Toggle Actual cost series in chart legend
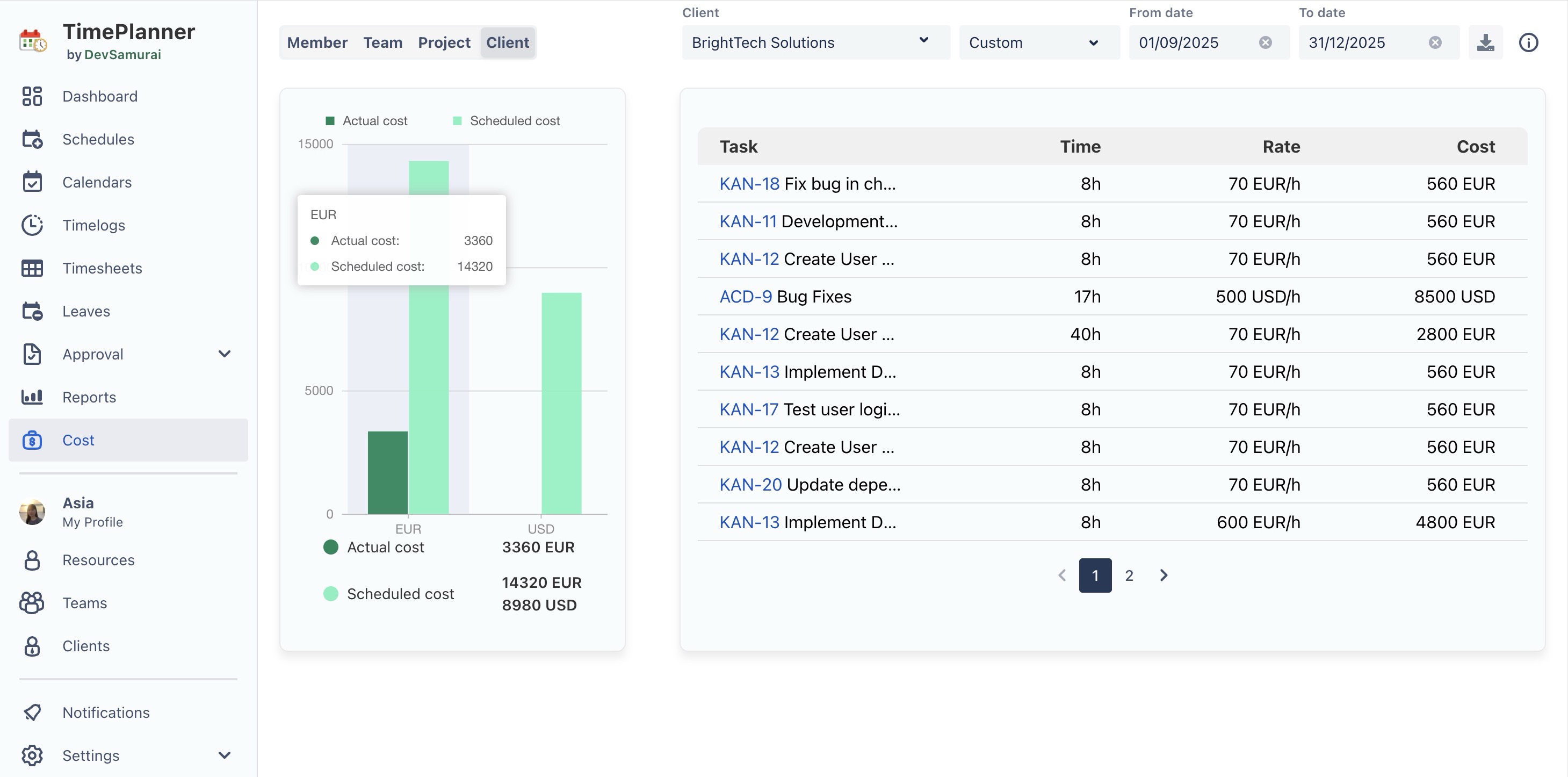 pyautogui.click(x=366, y=120)
